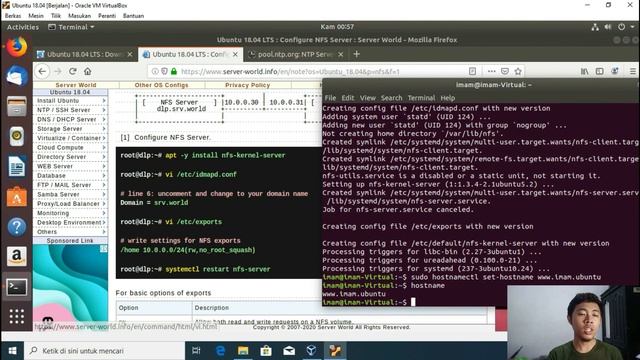Open VirtualBox Peranti menu
The width and height of the screenshot is (640, 360).
107,16
